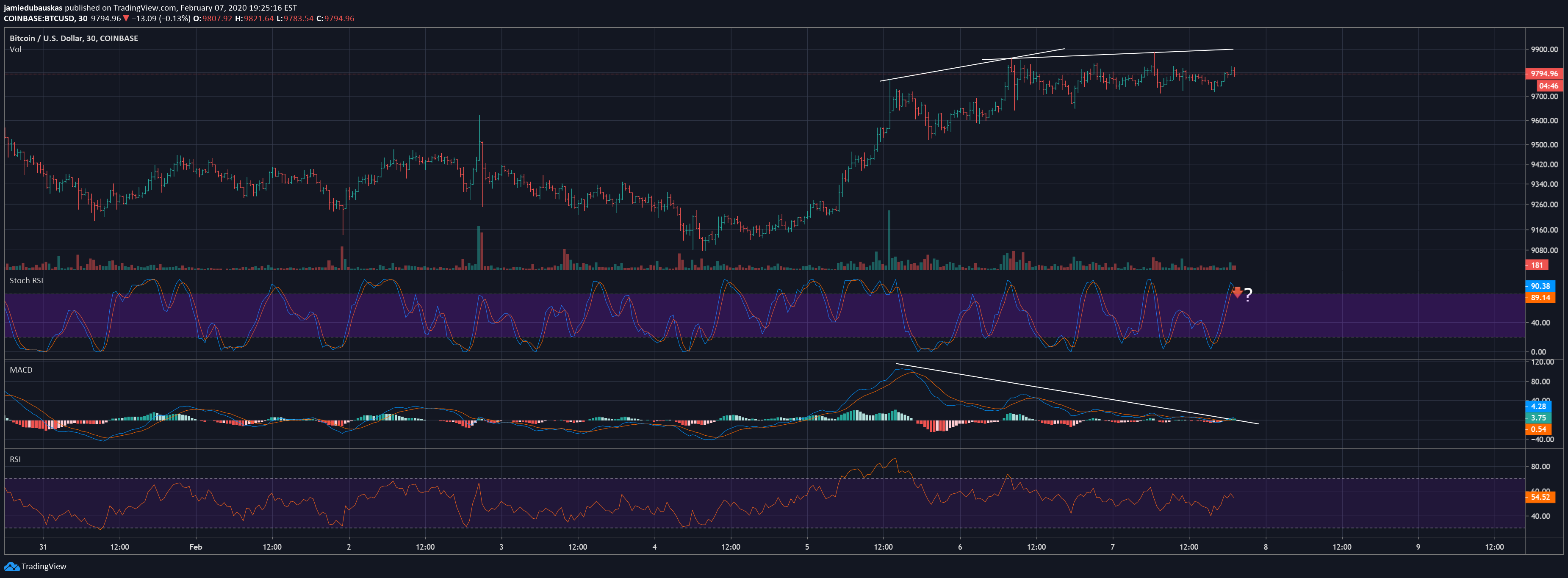The height and width of the screenshot is (578, 1568).
Task: Select the blue 90.38 Stoch RSI tag
Action: (1540, 286)
